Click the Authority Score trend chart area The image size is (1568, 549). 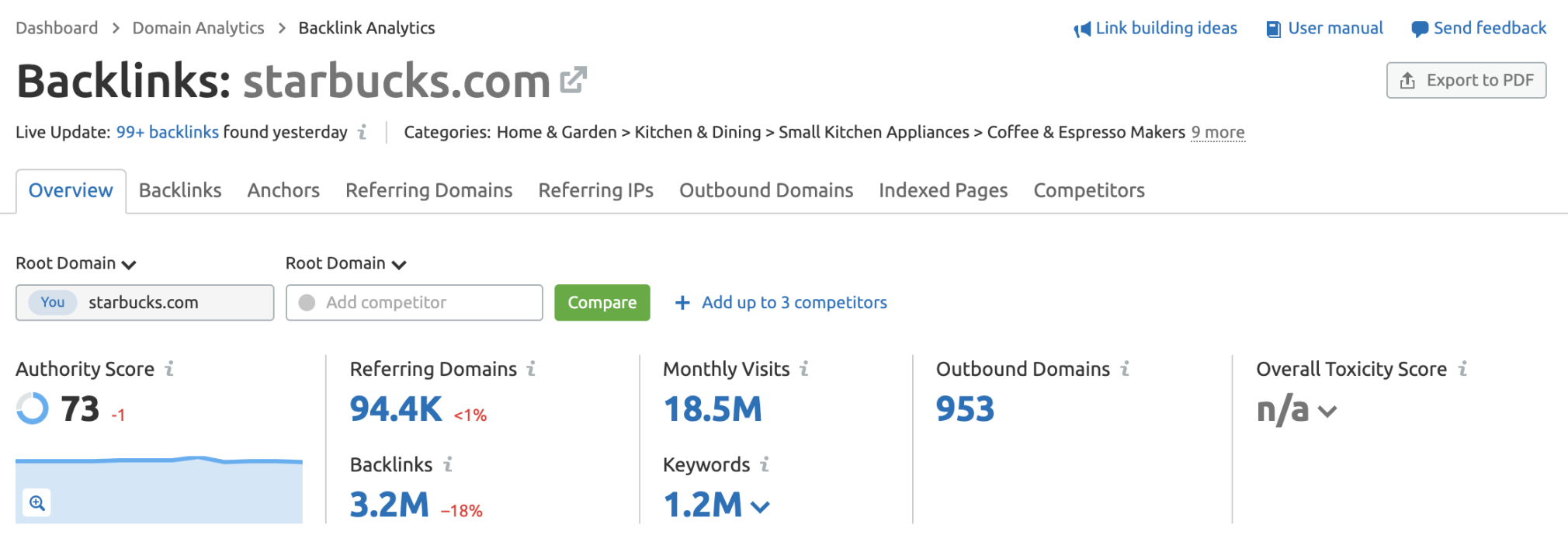tap(159, 489)
